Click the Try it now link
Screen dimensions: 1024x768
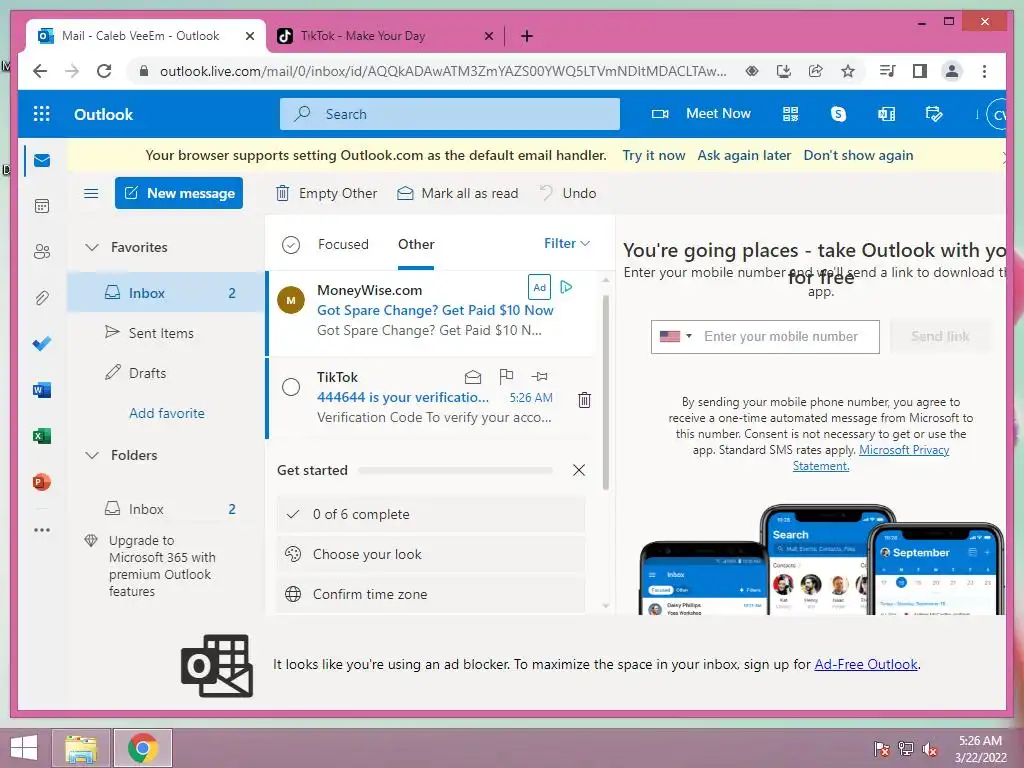pyautogui.click(x=654, y=155)
